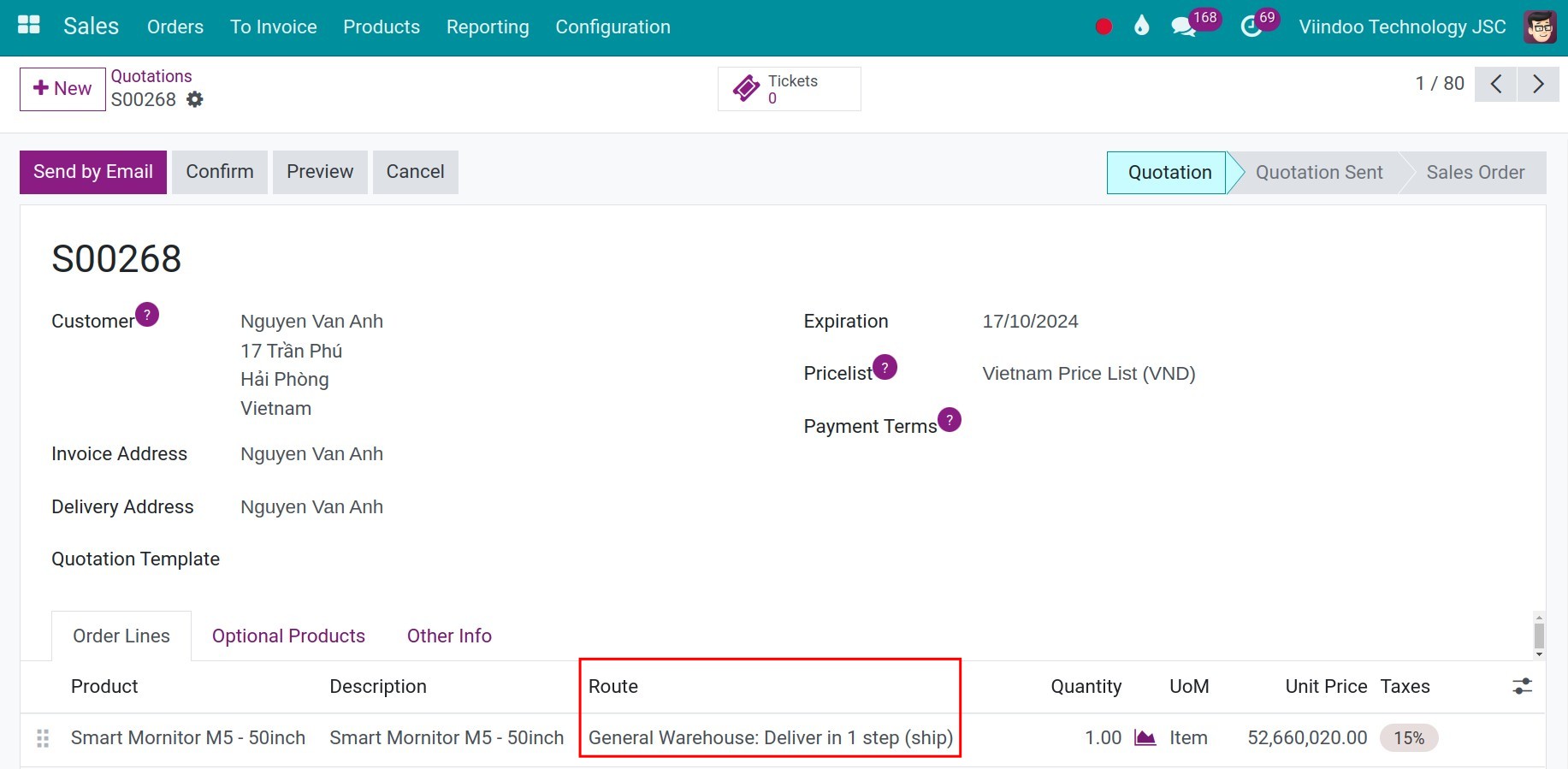This screenshot has width=1568, height=769.
Task: Grab the drag handle of Smart Mornitor line
Action: pos(43,738)
